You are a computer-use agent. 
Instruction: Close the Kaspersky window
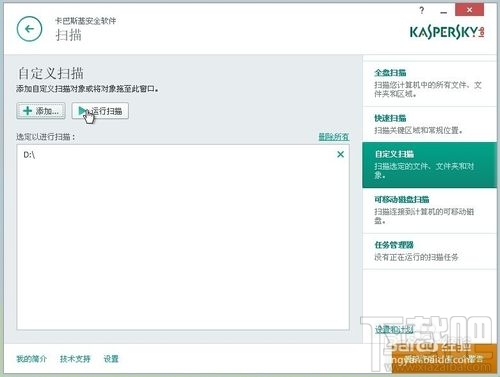469,10
